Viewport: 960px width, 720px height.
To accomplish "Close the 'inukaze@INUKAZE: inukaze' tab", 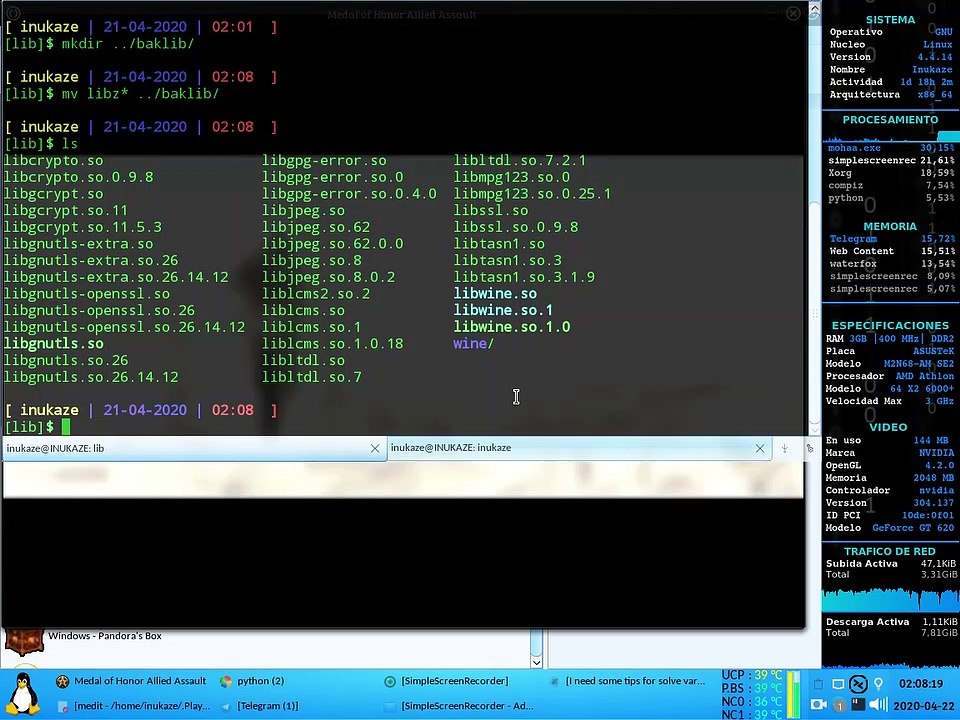I will [760, 448].
